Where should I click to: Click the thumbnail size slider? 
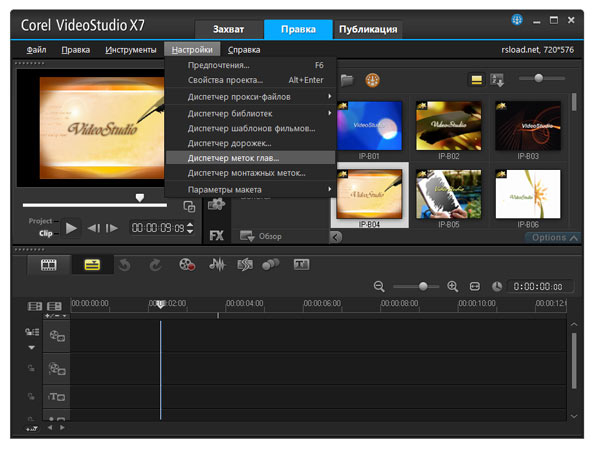[538, 78]
